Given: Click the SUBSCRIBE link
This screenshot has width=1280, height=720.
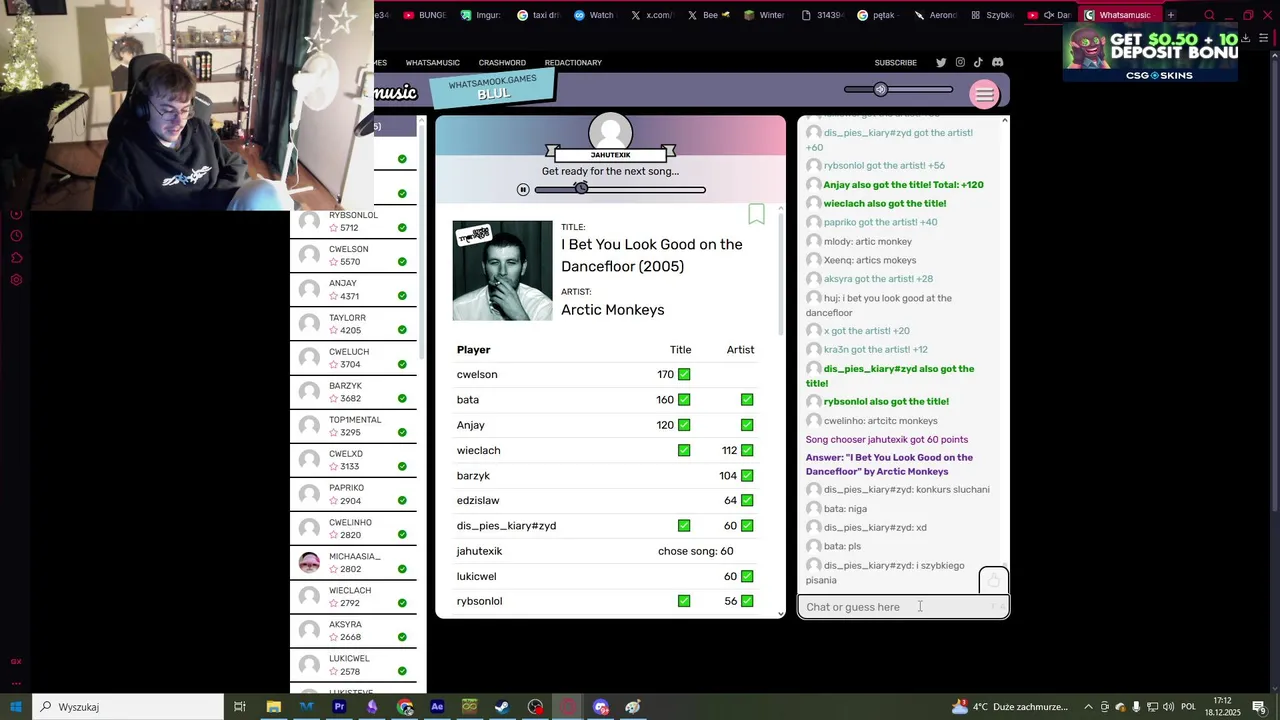Looking at the screenshot, I should pos(896,62).
